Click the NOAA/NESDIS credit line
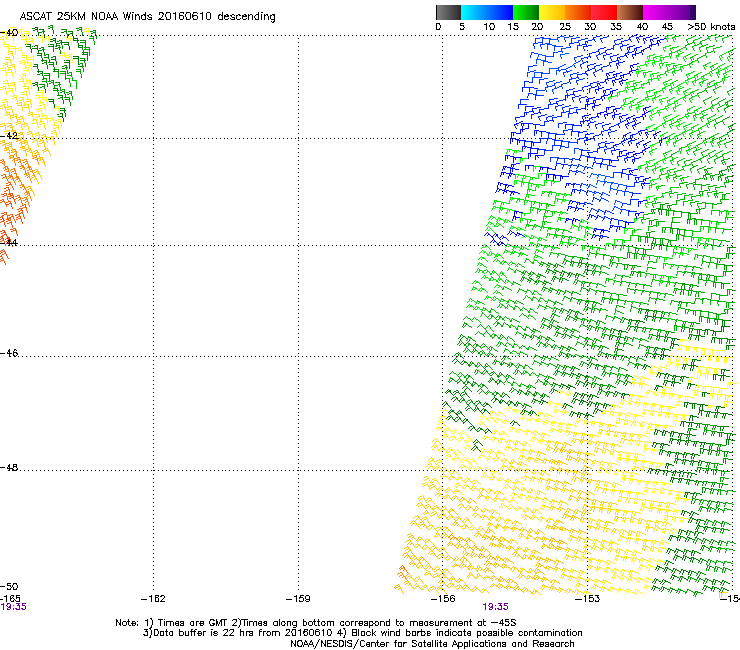 (x=432, y=644)
